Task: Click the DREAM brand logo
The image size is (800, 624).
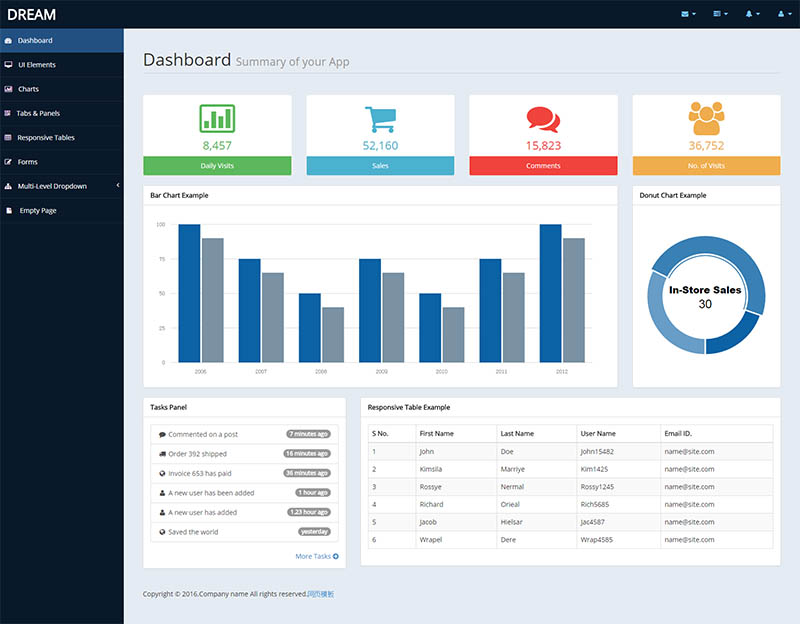Action: (31, 14)
